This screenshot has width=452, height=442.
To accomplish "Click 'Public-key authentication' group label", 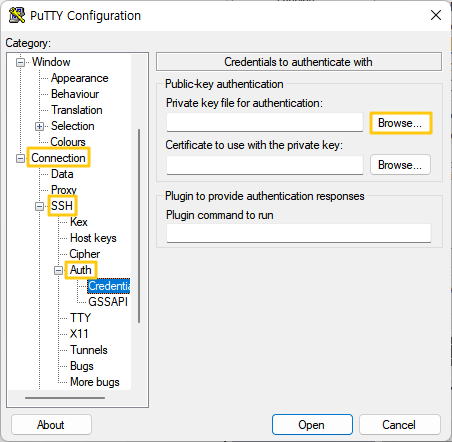I will tap(224, 84).
